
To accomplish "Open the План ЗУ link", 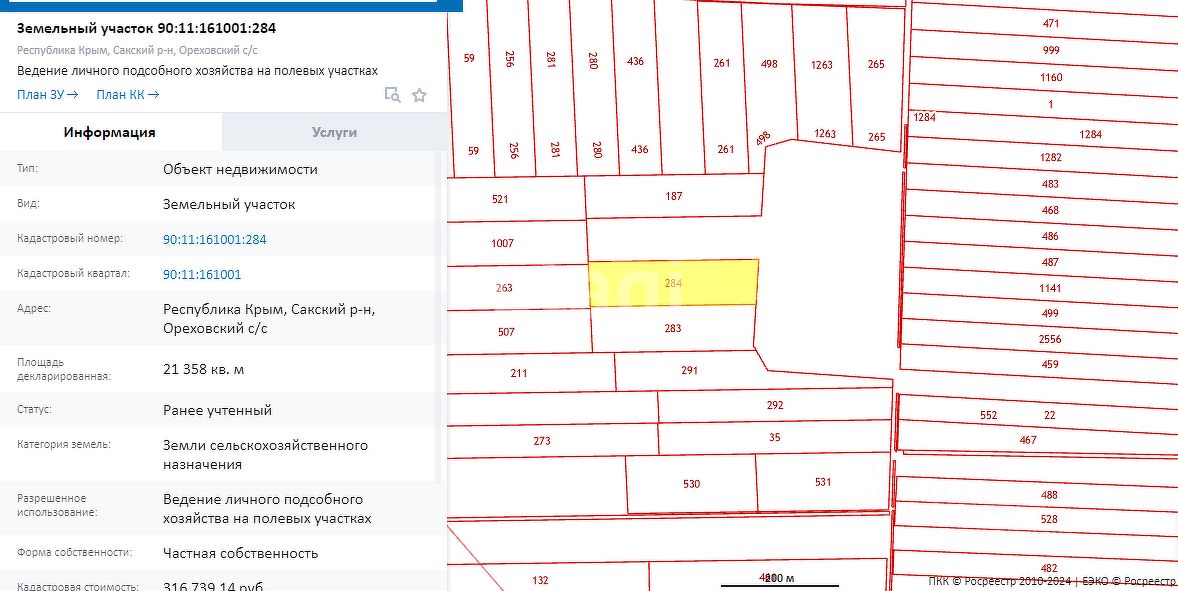I will click(x=47, y=95).
